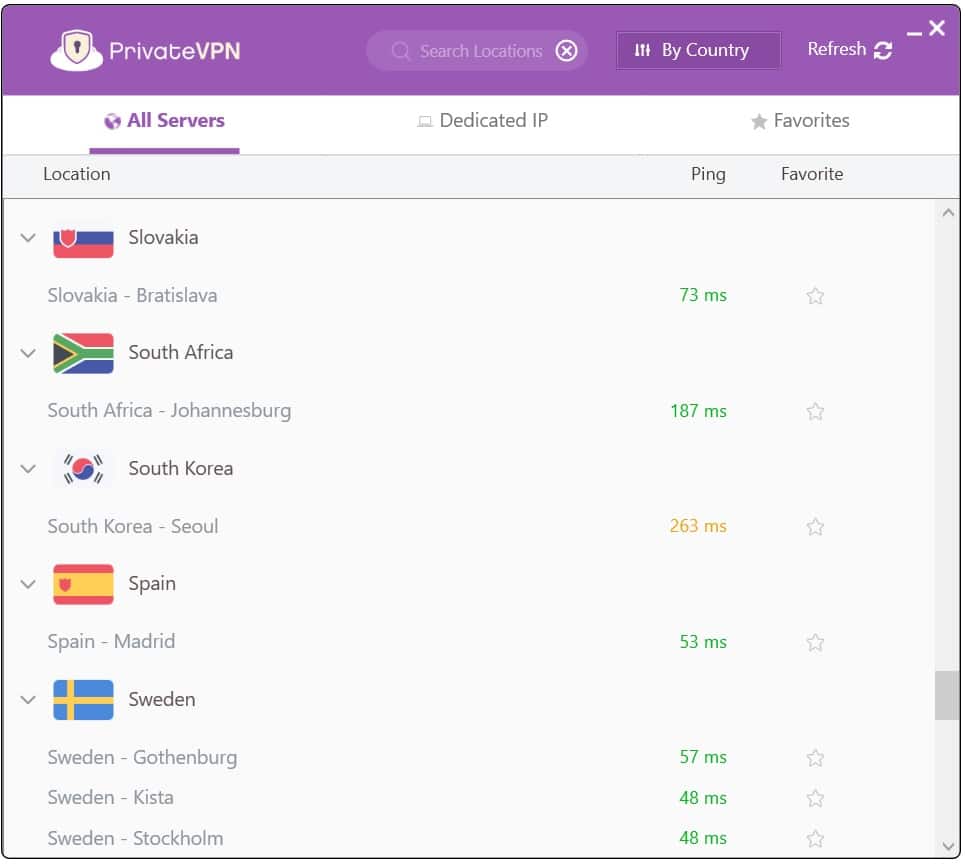Favorite Slovakia - Bratislava with its star
This screenshot has height=864, width=965.
[815, 296]
